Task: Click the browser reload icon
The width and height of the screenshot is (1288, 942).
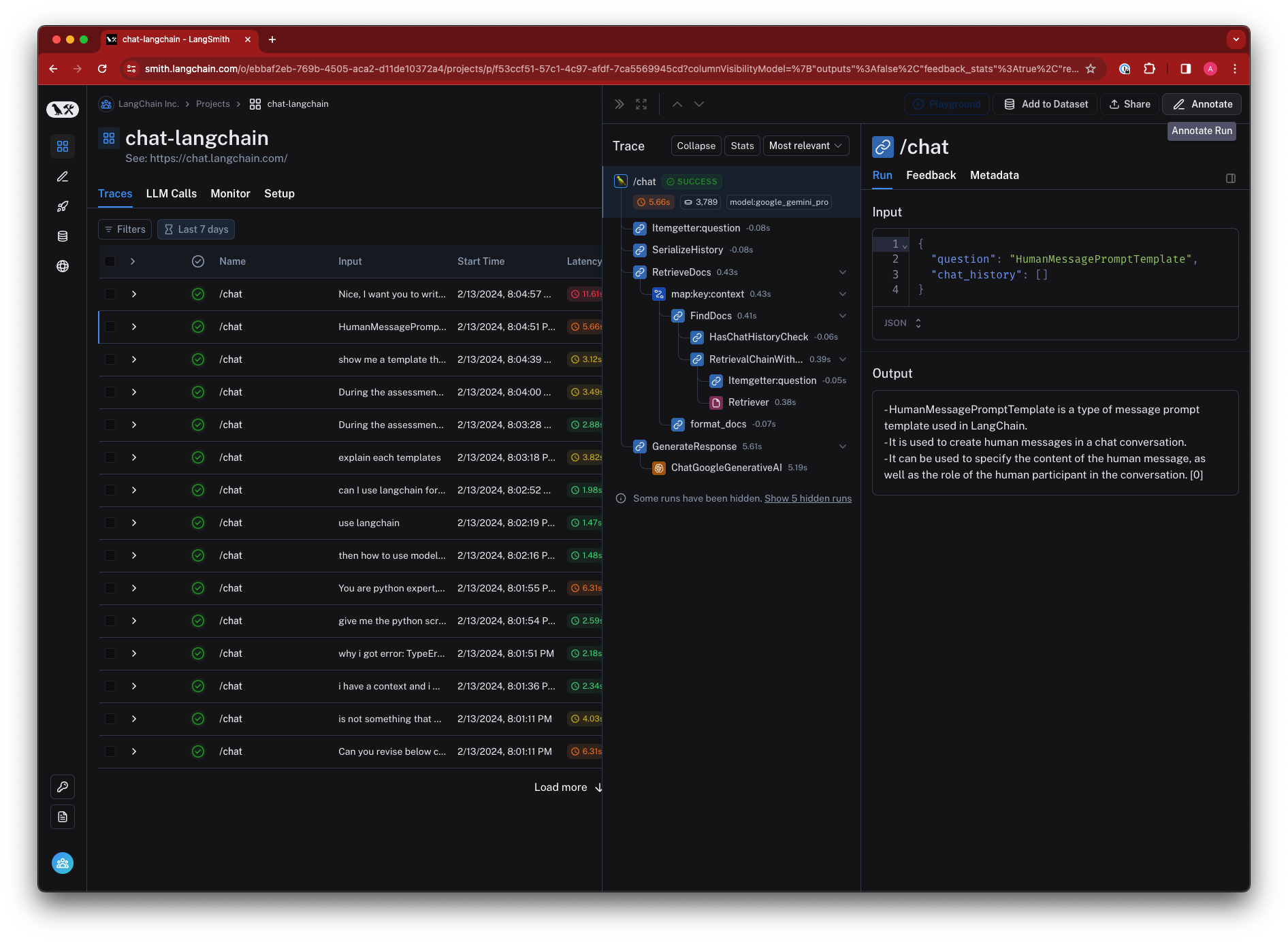Action: [x=102, y=69]
